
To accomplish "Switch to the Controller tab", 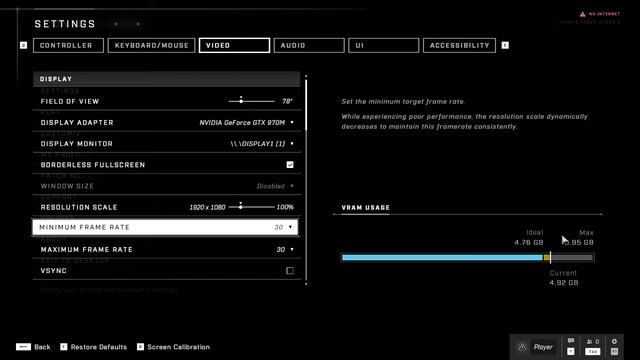I will click(x=68, y=45).
